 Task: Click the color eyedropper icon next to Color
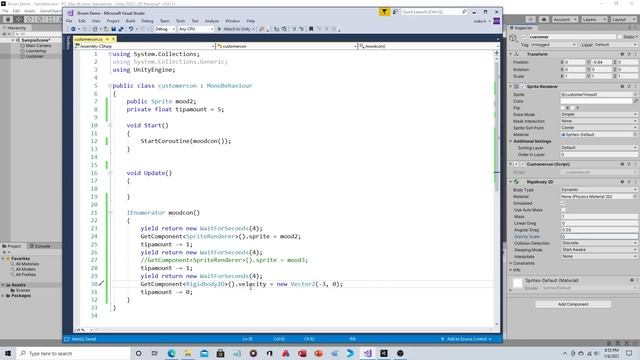click(x=636, y=101)
